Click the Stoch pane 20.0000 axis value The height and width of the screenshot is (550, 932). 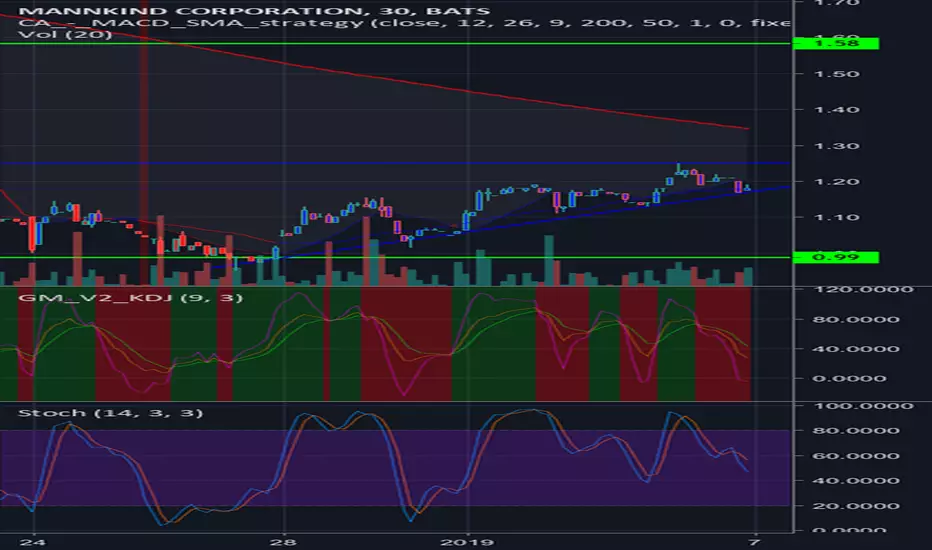(x=855, y=506)
